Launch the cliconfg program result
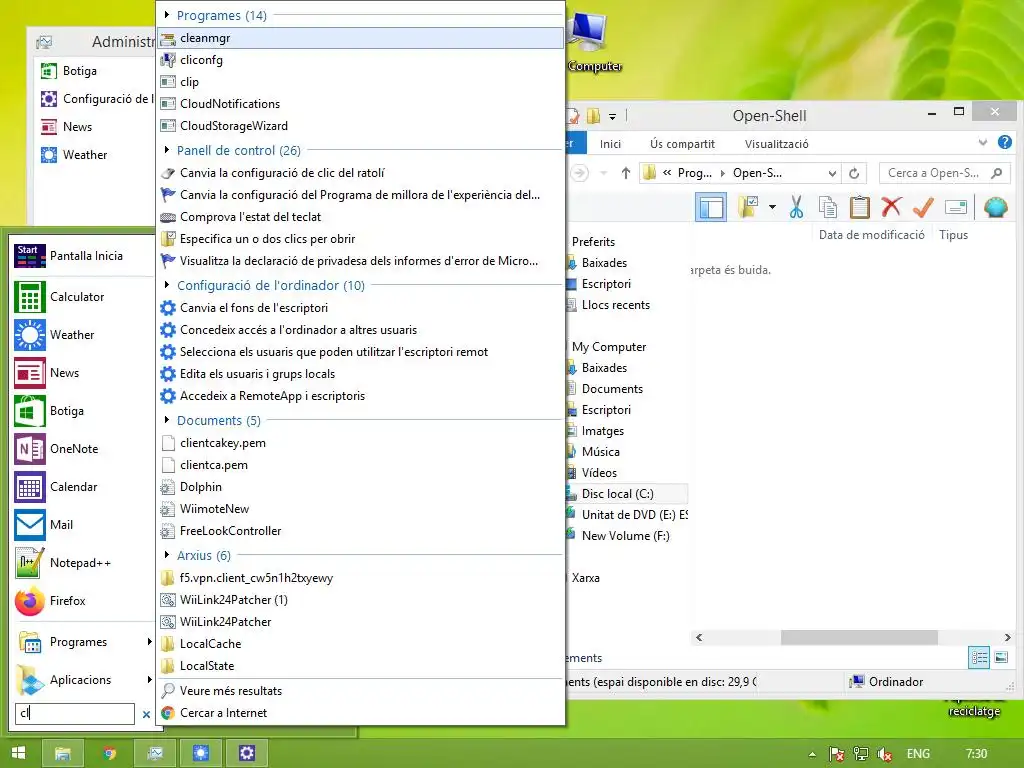Screen dimensions: 1024x768 point(360,60)
